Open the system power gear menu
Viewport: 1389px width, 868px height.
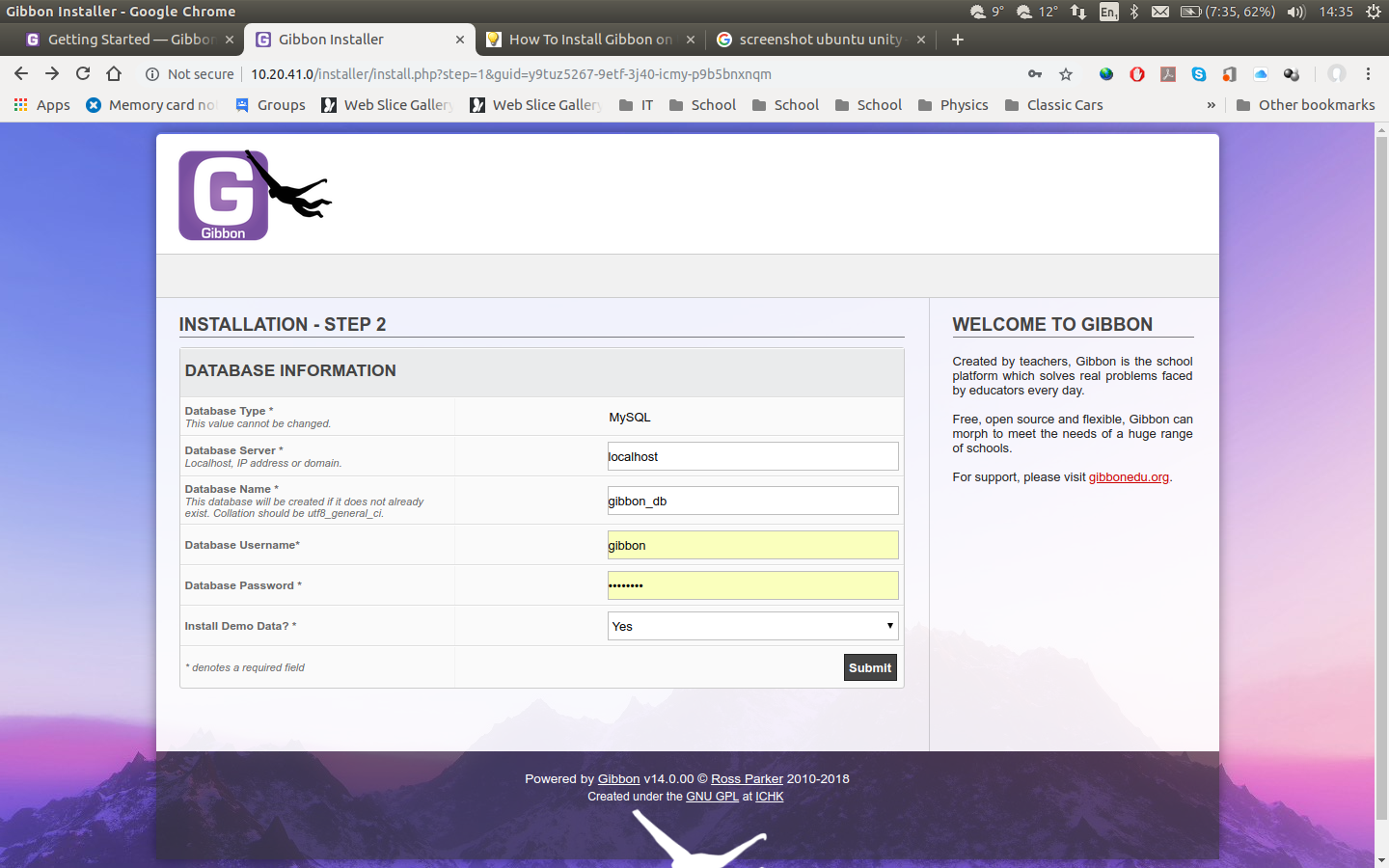point(1374,12)
